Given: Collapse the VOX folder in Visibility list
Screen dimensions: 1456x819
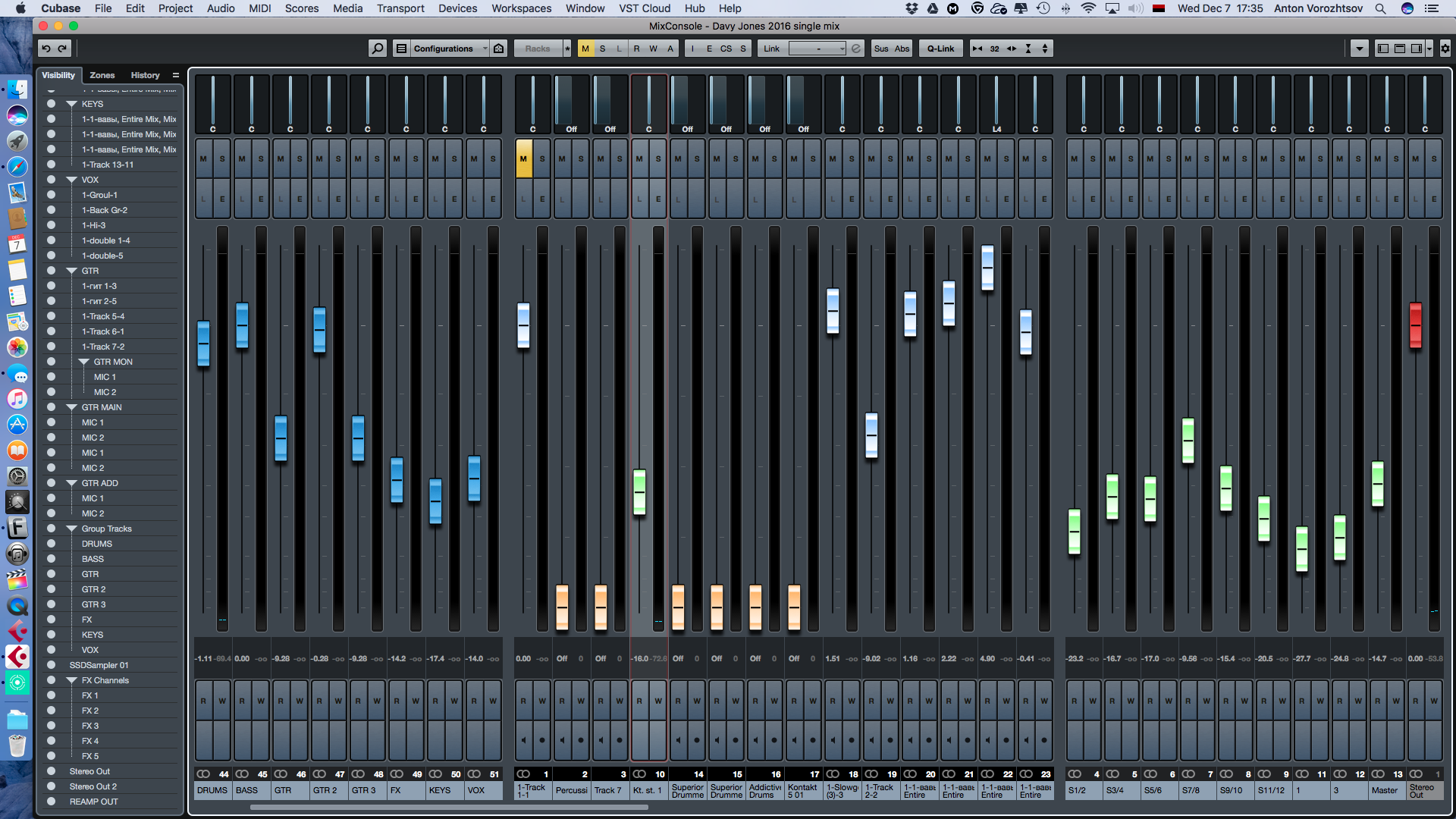Looking at the screenshot, I should point(72,180).
